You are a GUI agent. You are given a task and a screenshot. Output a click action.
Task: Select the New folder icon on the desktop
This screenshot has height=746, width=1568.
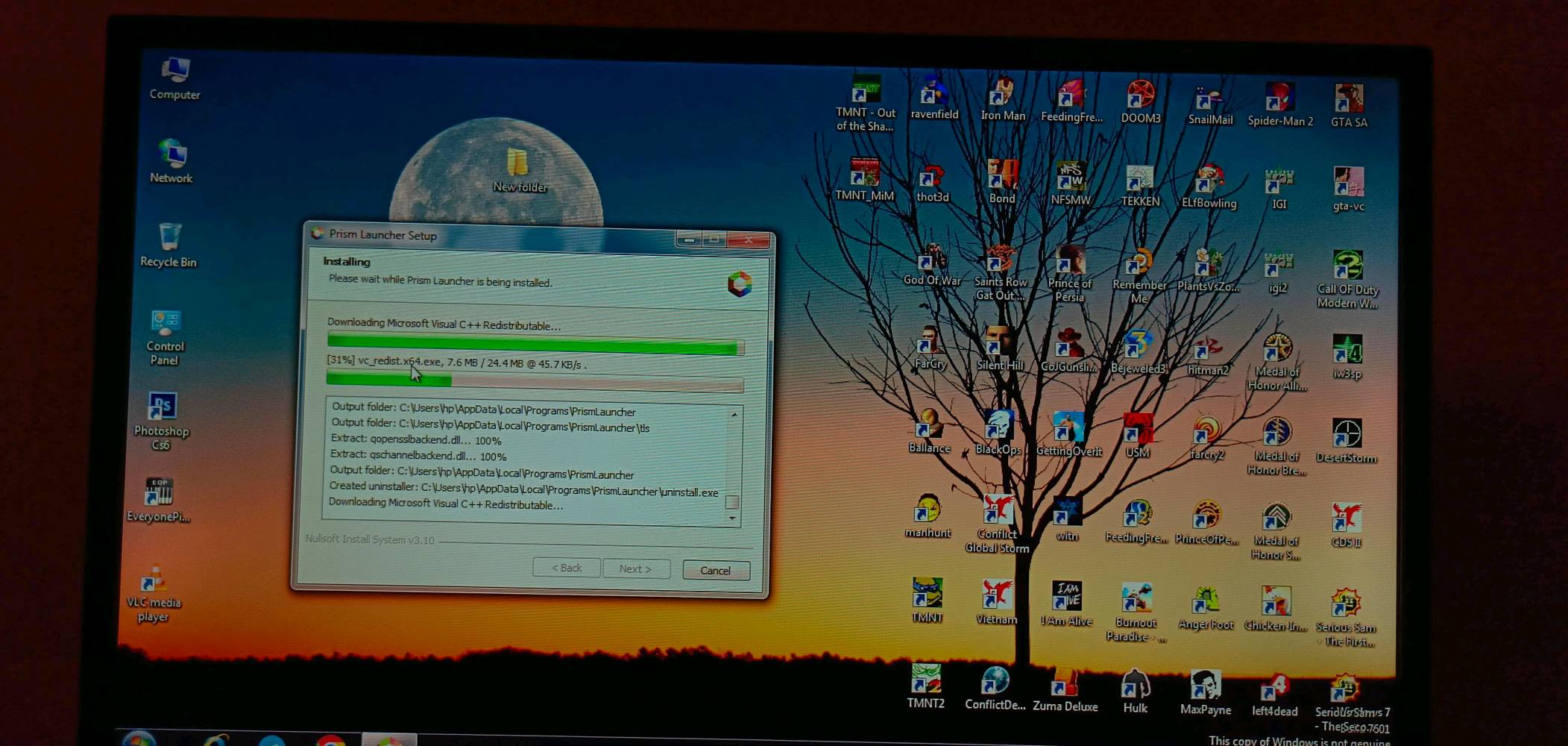click(x=519, y=172)
